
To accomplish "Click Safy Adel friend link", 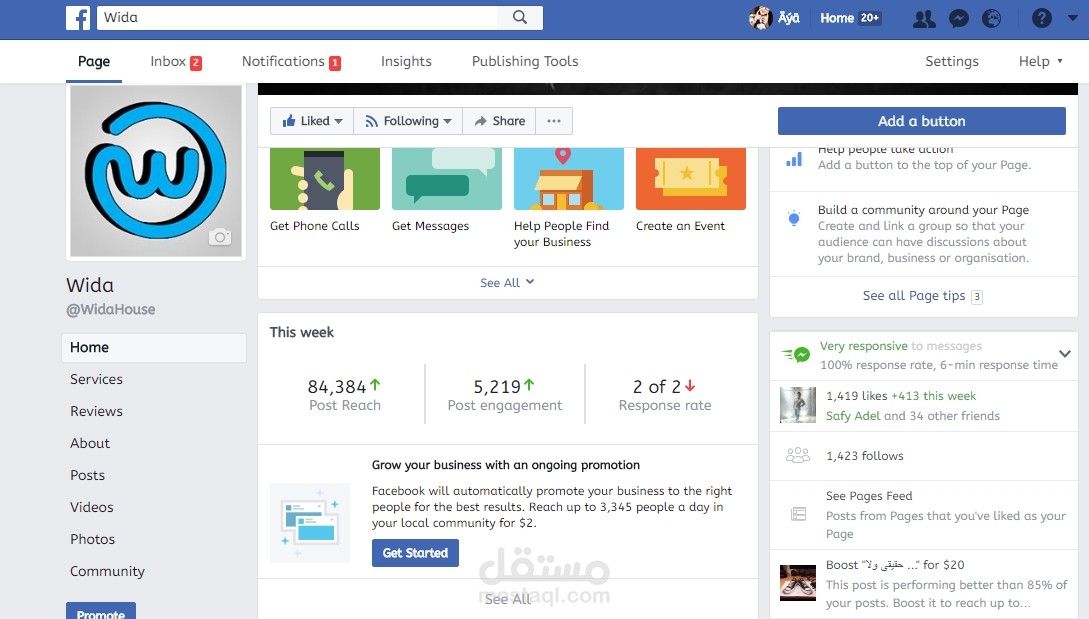I will click(853, 415).
